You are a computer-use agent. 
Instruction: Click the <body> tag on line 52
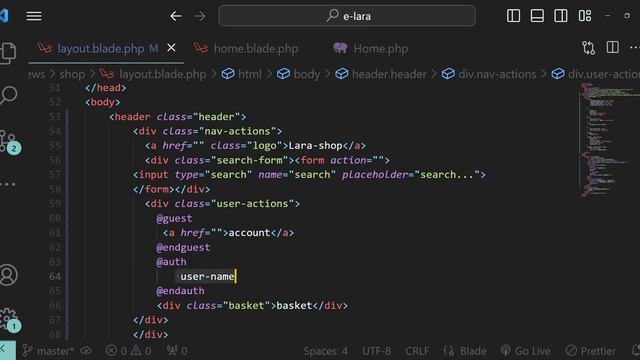[102, 102]
